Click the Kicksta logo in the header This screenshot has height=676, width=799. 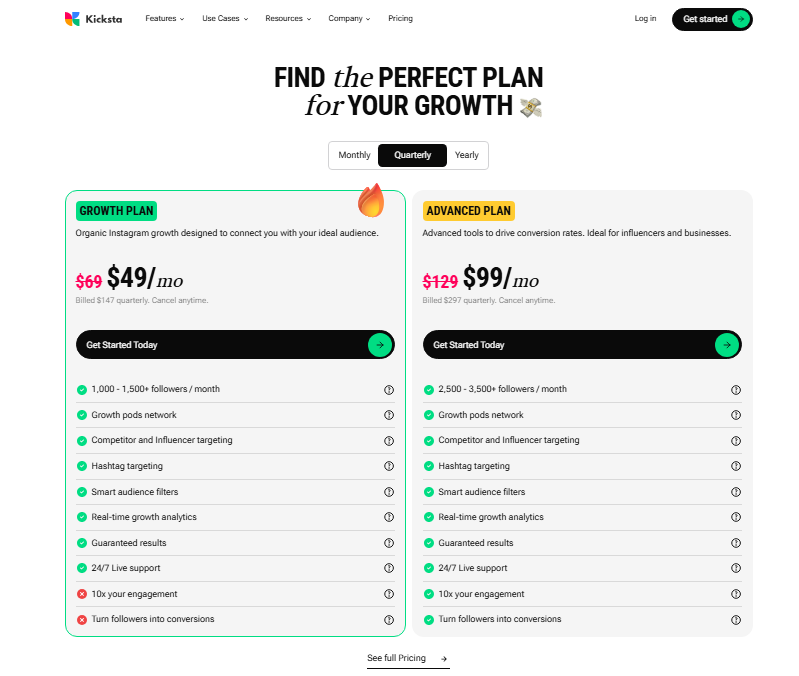click(93, 19)
